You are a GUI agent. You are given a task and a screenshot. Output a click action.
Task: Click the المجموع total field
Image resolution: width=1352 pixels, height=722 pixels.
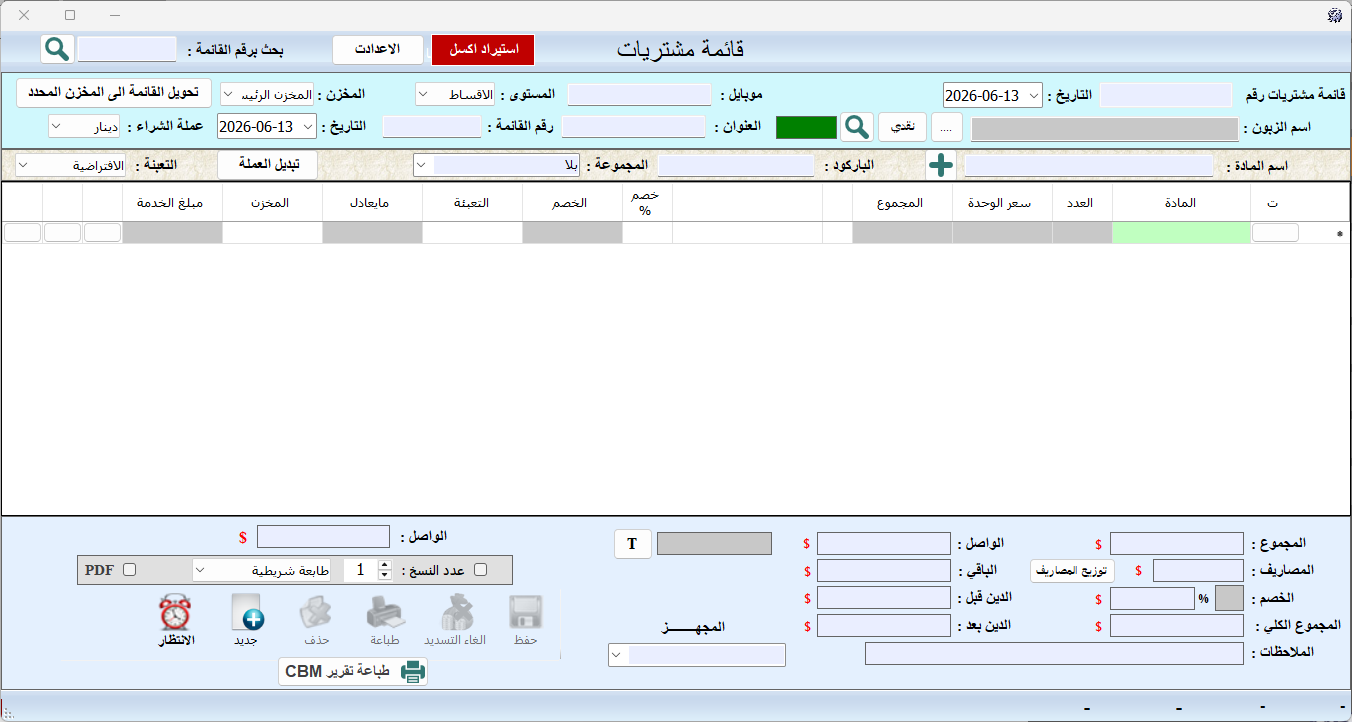click(1177, 543)
